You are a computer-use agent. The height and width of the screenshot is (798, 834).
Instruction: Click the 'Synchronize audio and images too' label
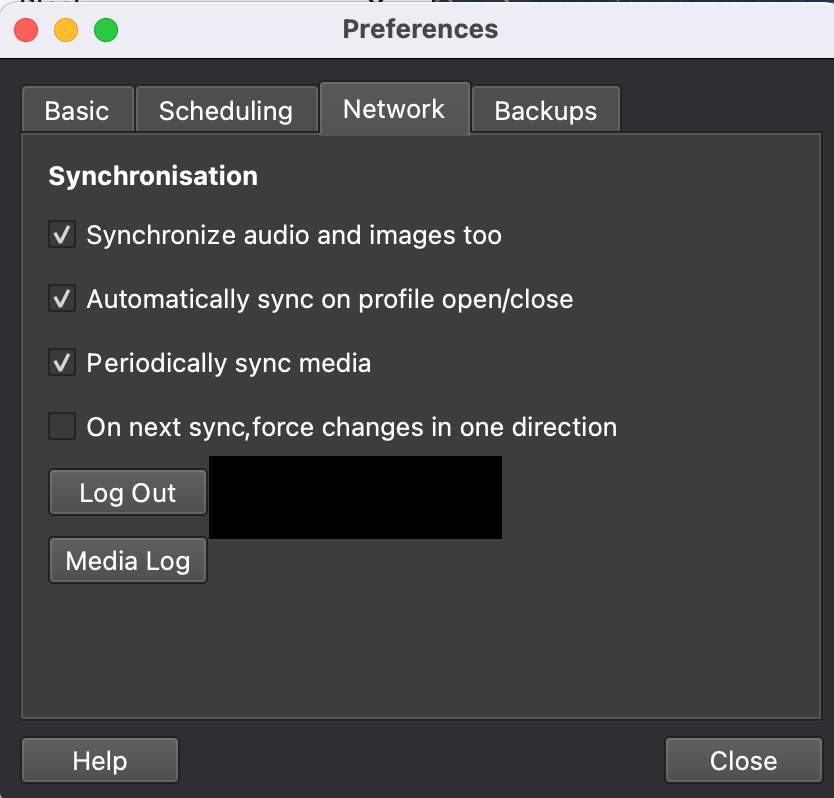(x=294, y=235)
